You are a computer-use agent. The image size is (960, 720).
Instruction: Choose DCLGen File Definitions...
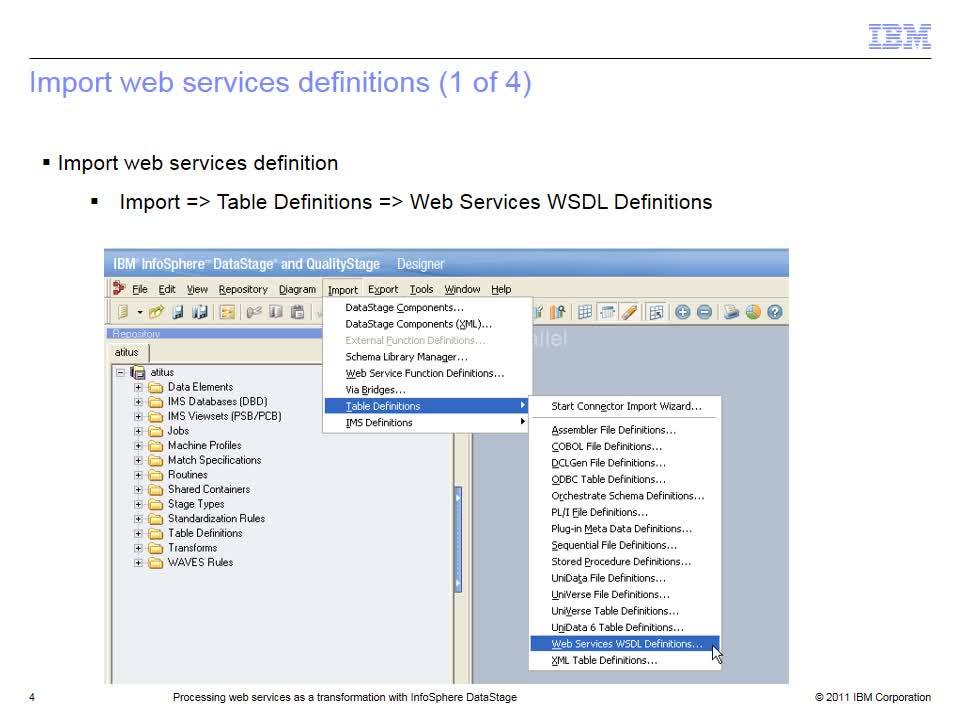click(625, 463)
